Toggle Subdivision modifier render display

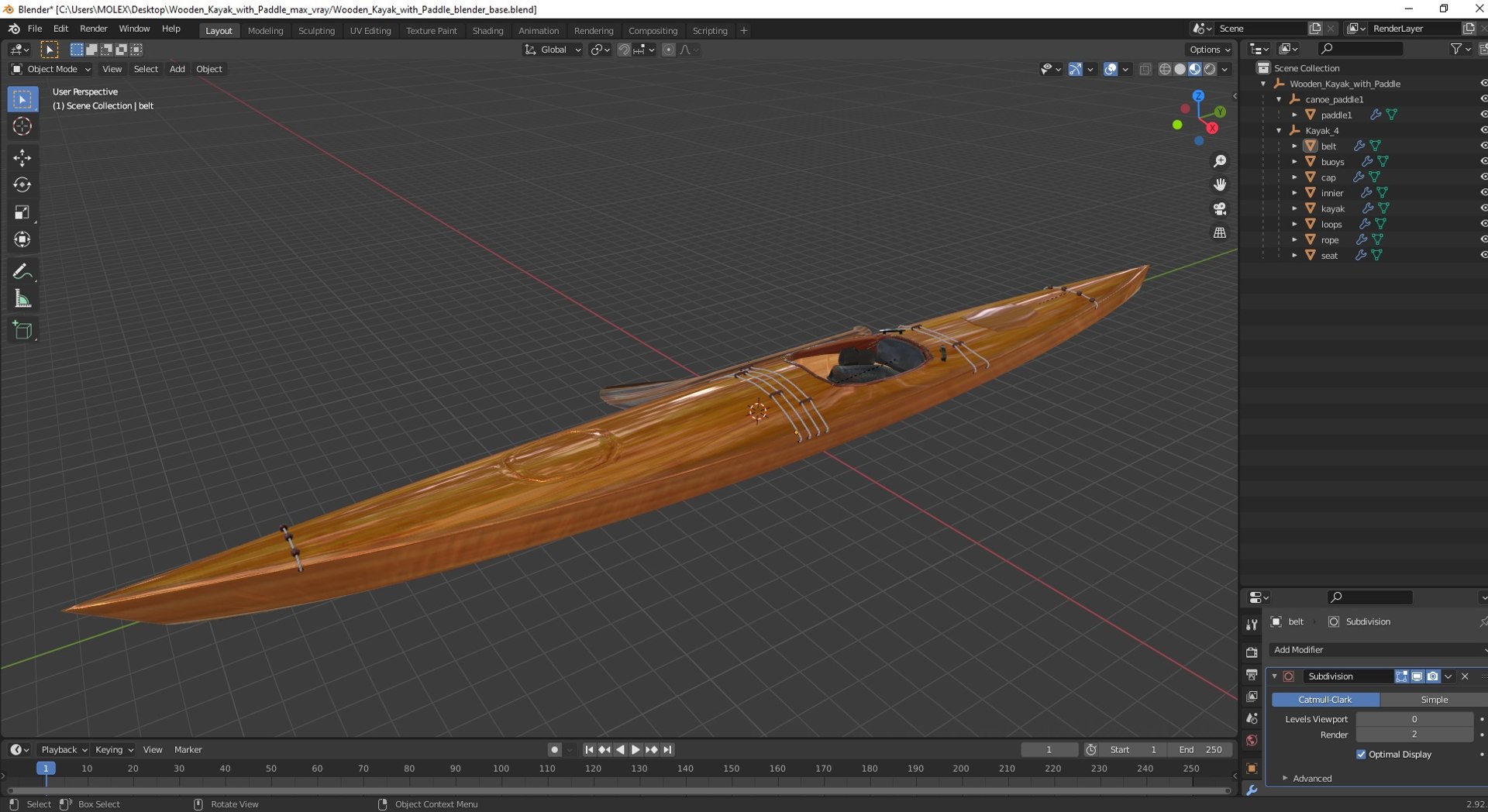(1432, 676)
